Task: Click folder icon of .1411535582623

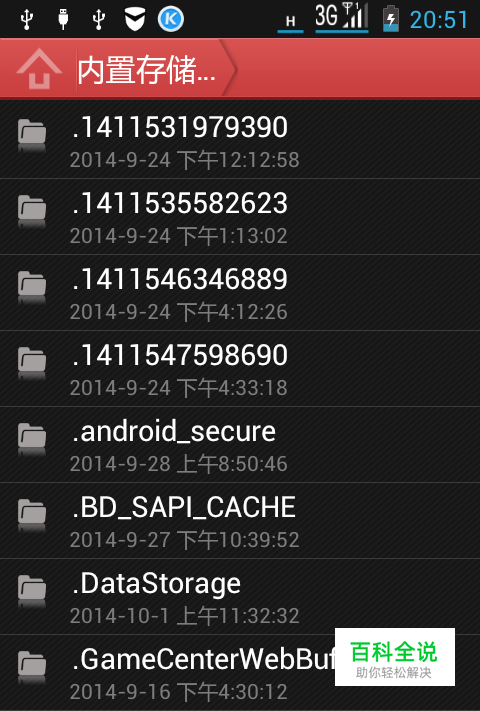Action: (32, 211)
